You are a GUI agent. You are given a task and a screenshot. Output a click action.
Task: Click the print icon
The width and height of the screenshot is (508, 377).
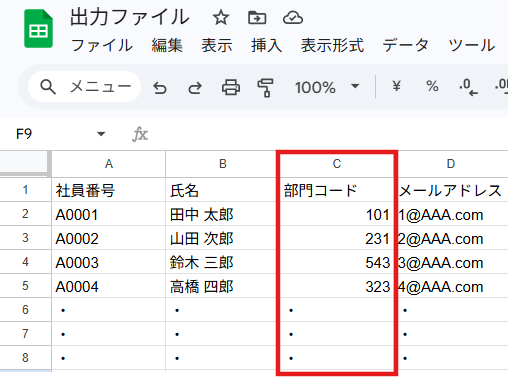coord(231,87)
